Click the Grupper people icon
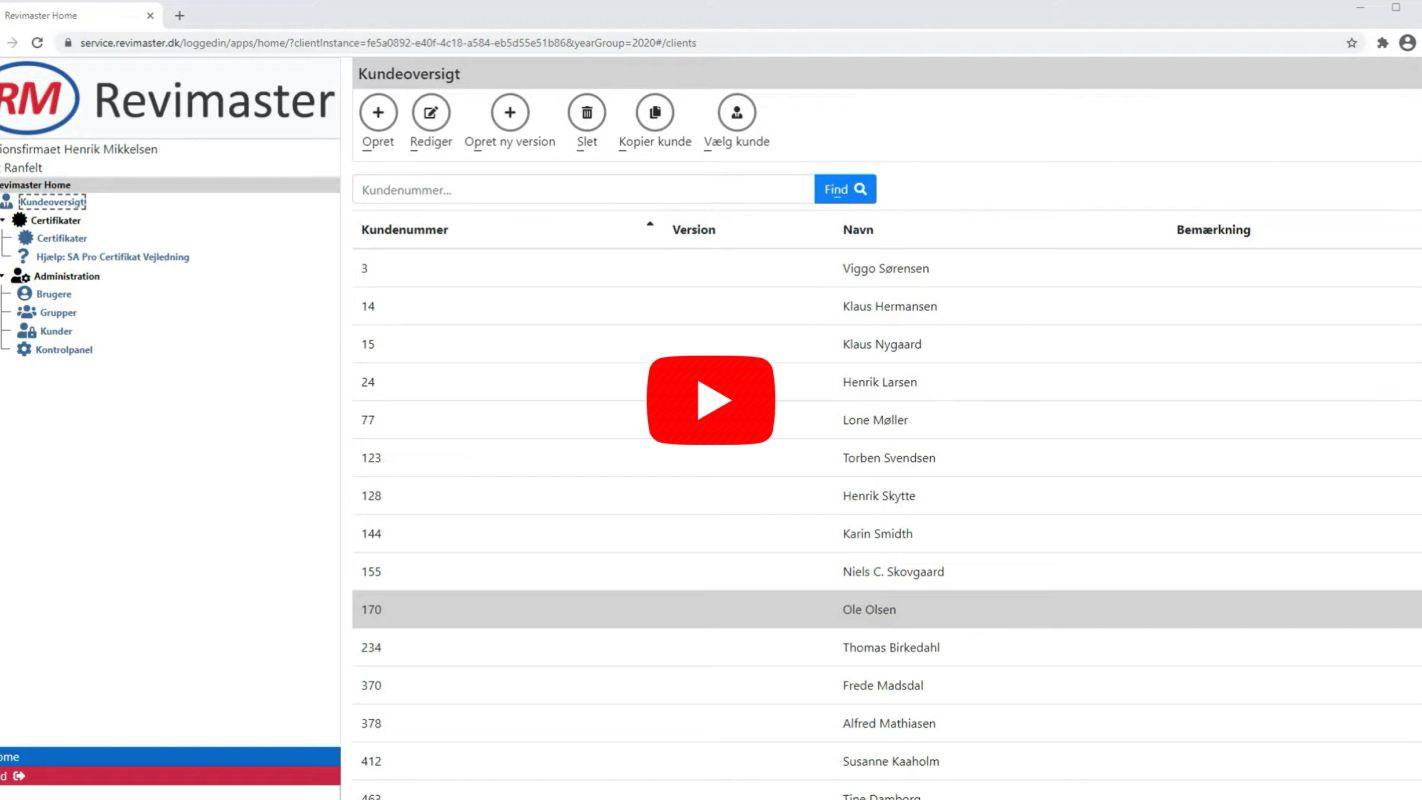Image resolution: width=1422 pixels, height=800 pixels. point(26,312)
